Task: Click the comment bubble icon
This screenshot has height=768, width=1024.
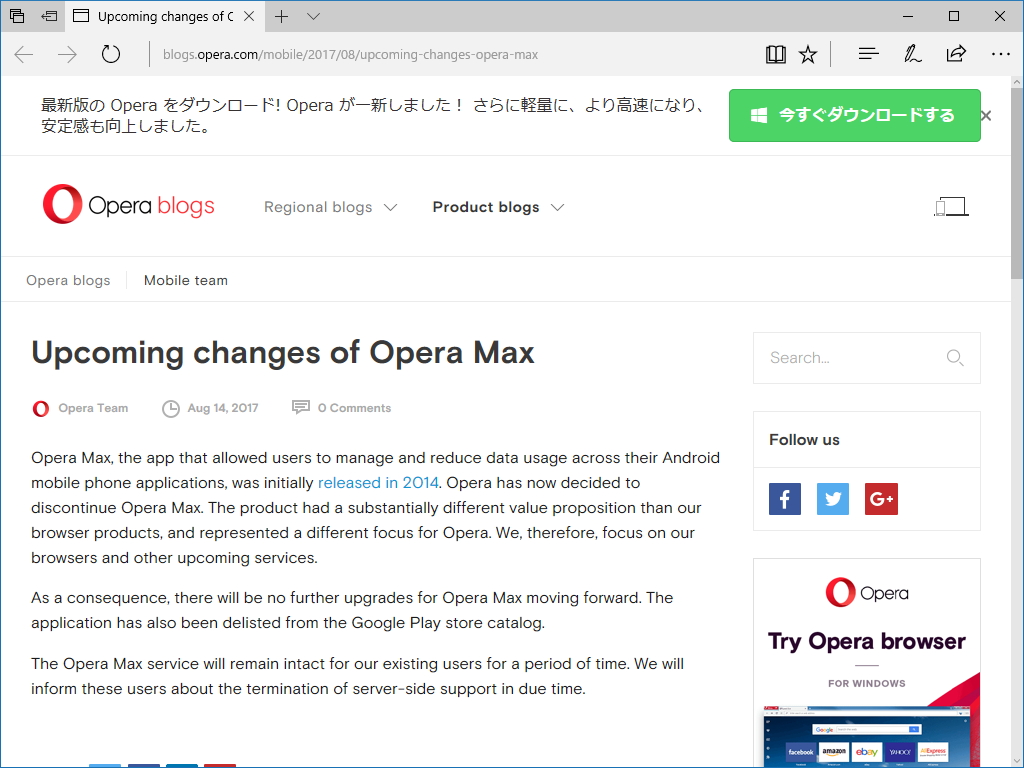Action: [x=300, y=408]
